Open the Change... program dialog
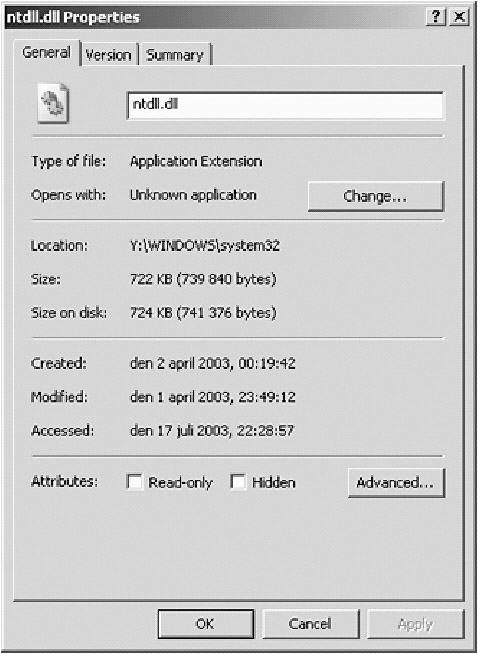 point(376,196)
